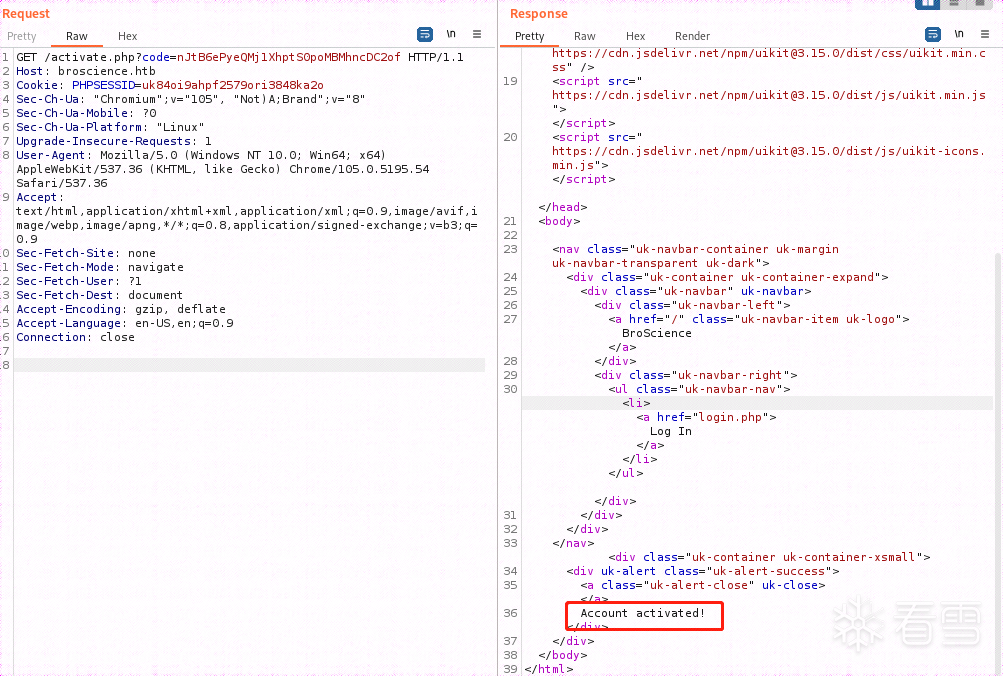Screen dimensions: 1003x676
Task: Click the 'uk-navbar-nav' ul line
Action: click(700, 389)
